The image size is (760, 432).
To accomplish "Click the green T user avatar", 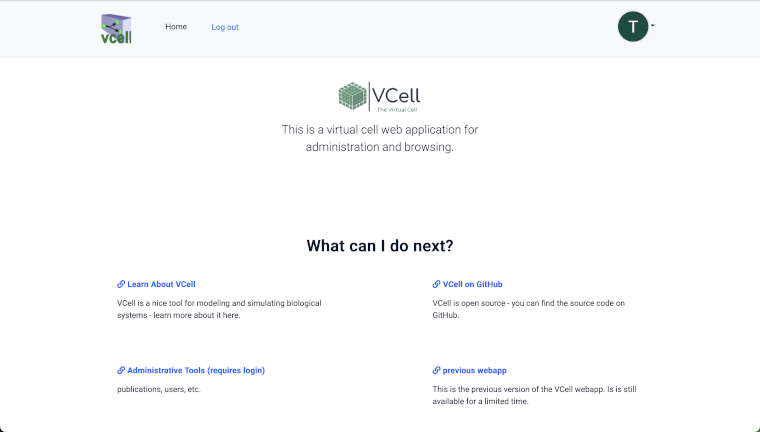I will click(633, 27).
